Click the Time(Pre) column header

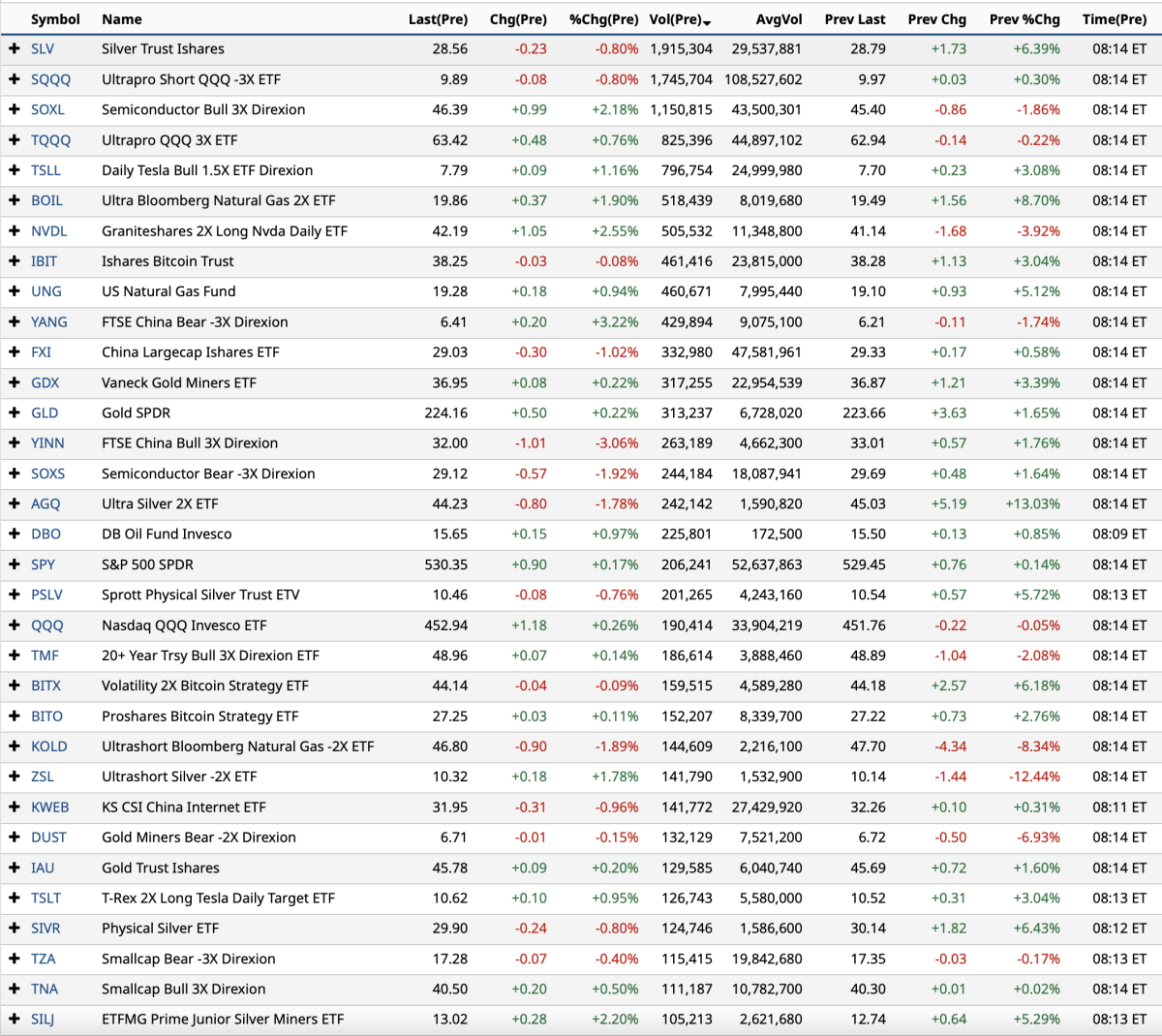pos(1114,19)
